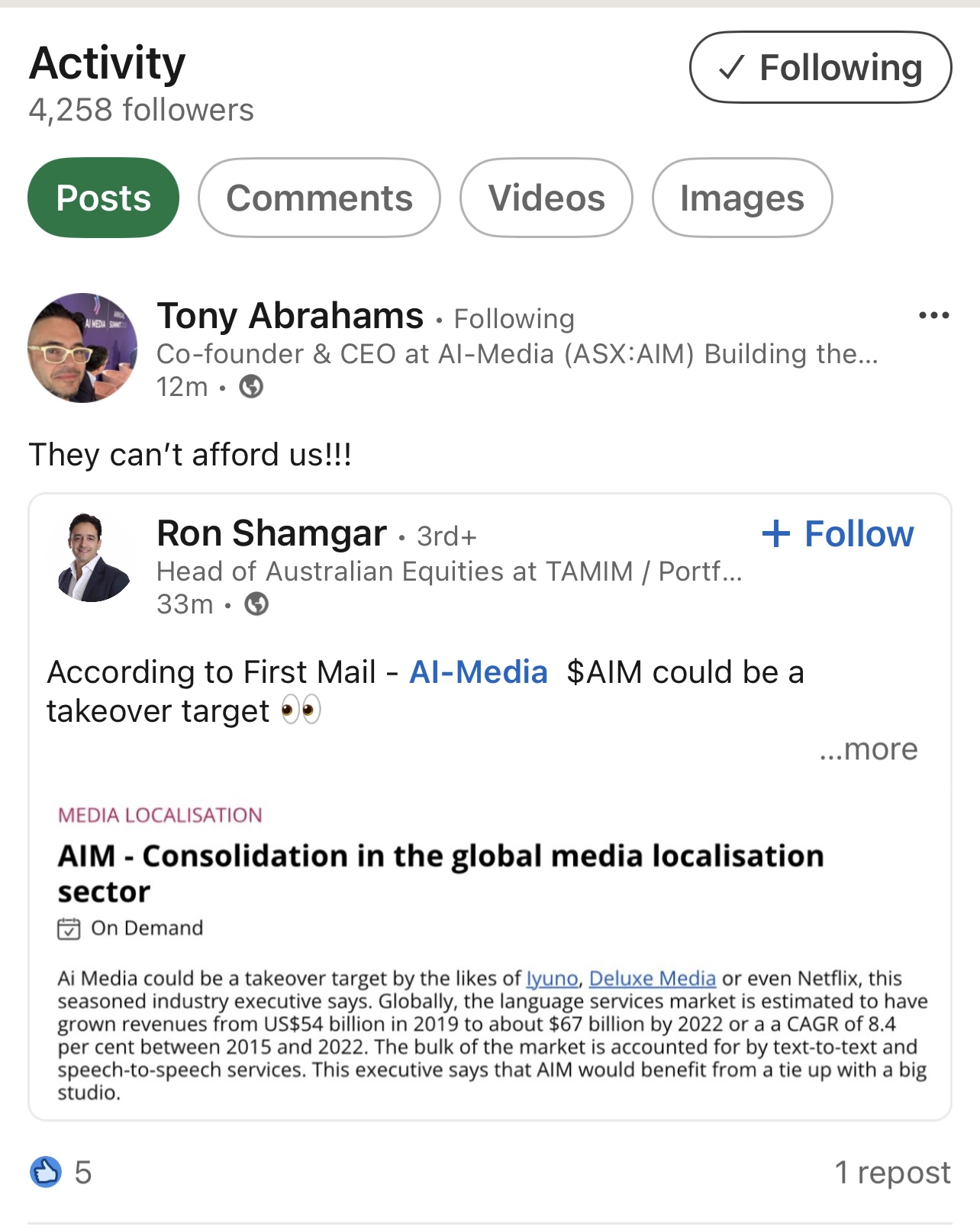Open the three-dot post options menu
The width and height of the screenshot is (980, 1230).
(x=933, y=315)
